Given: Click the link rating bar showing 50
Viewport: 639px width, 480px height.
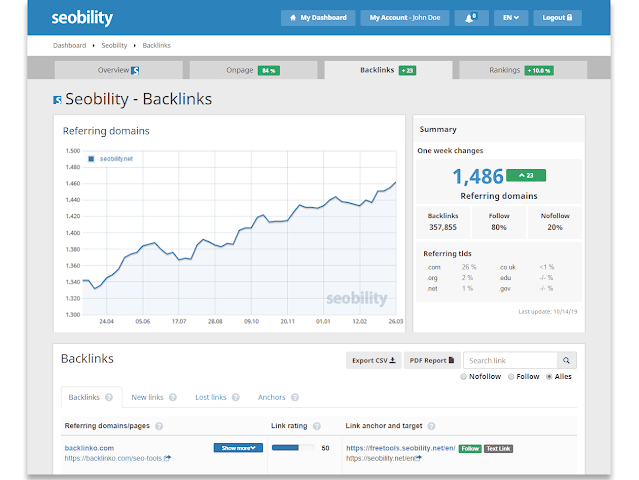Looking at the screenshot, I should pyautogui.click(x=293, y=448).
